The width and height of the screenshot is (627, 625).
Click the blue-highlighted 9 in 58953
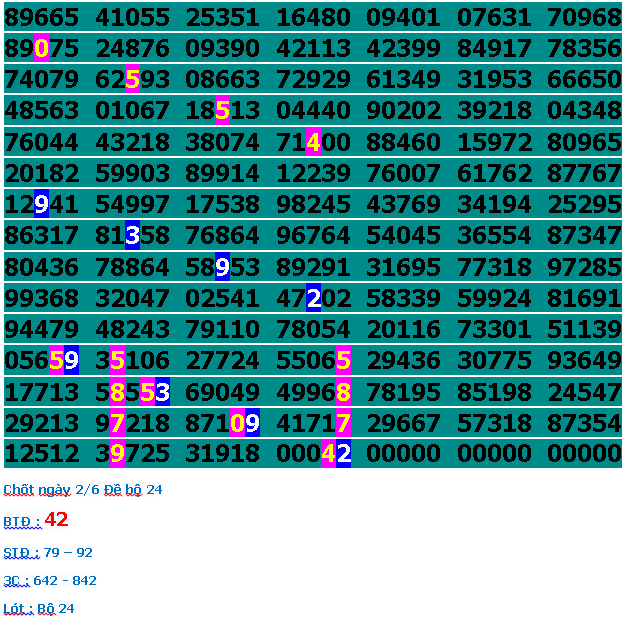(222, 267)
